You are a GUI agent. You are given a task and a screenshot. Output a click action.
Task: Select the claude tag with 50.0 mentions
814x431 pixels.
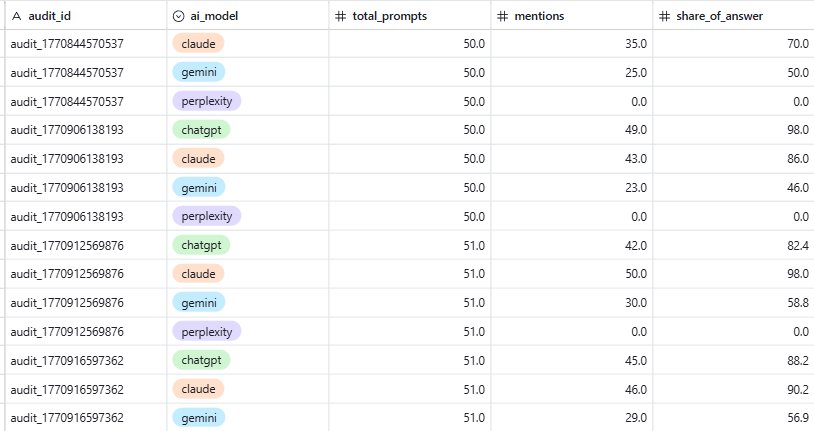[198, 274]
